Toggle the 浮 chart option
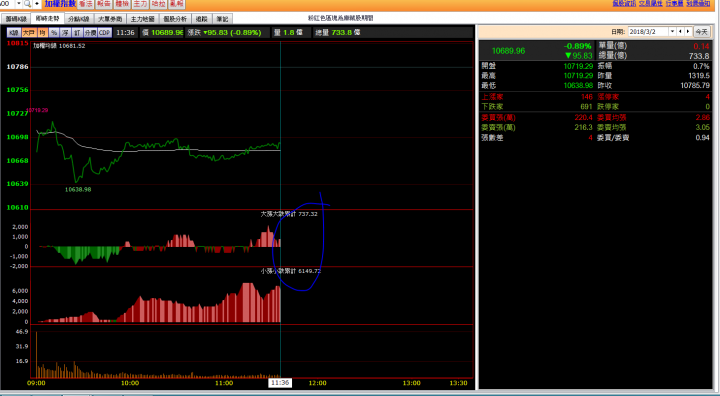The width and height of the screenshot is (720, 396). point(66,33)
